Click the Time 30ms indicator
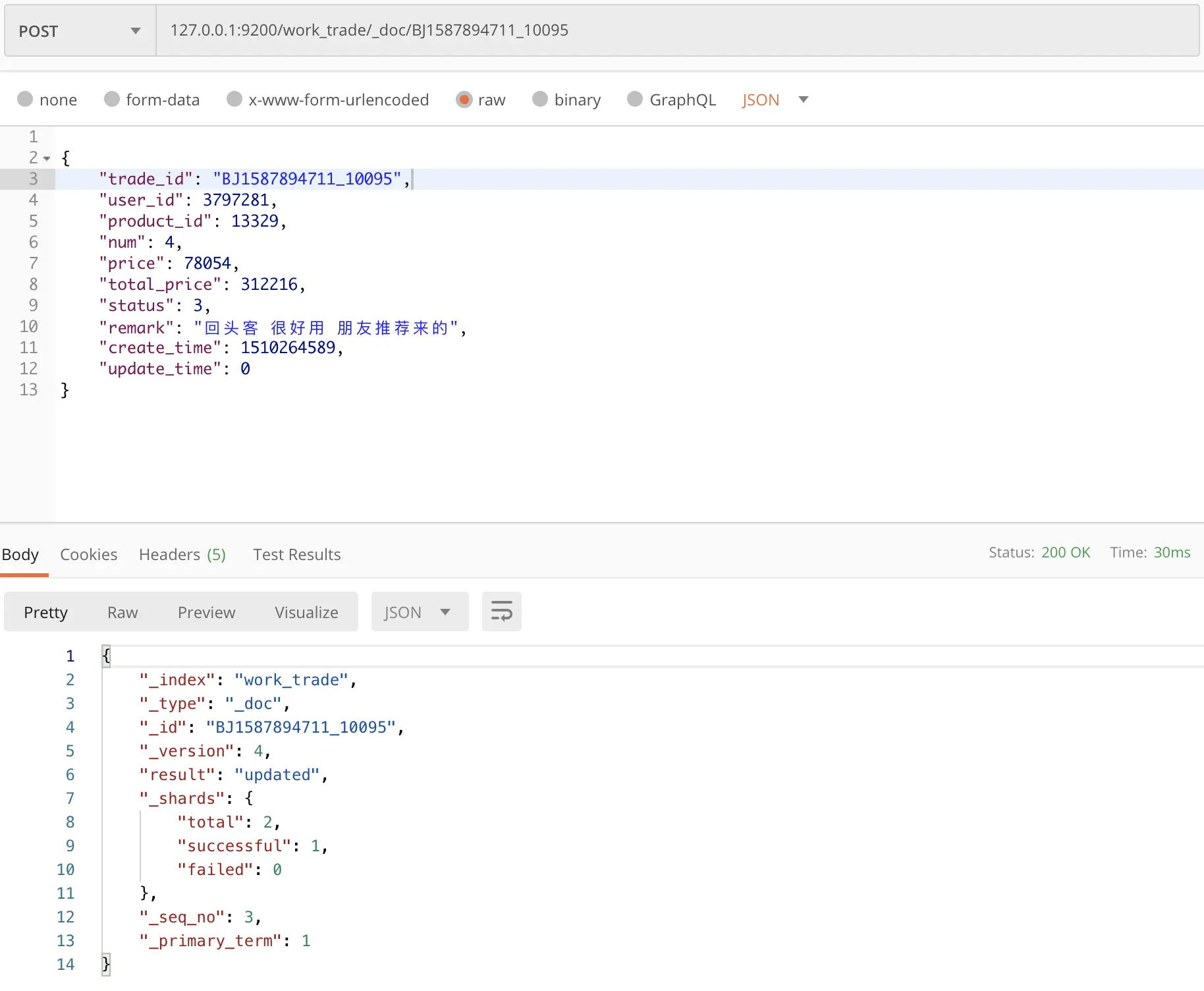The height and width of the screenshot is (991, 1204). tap(1150, 552)
